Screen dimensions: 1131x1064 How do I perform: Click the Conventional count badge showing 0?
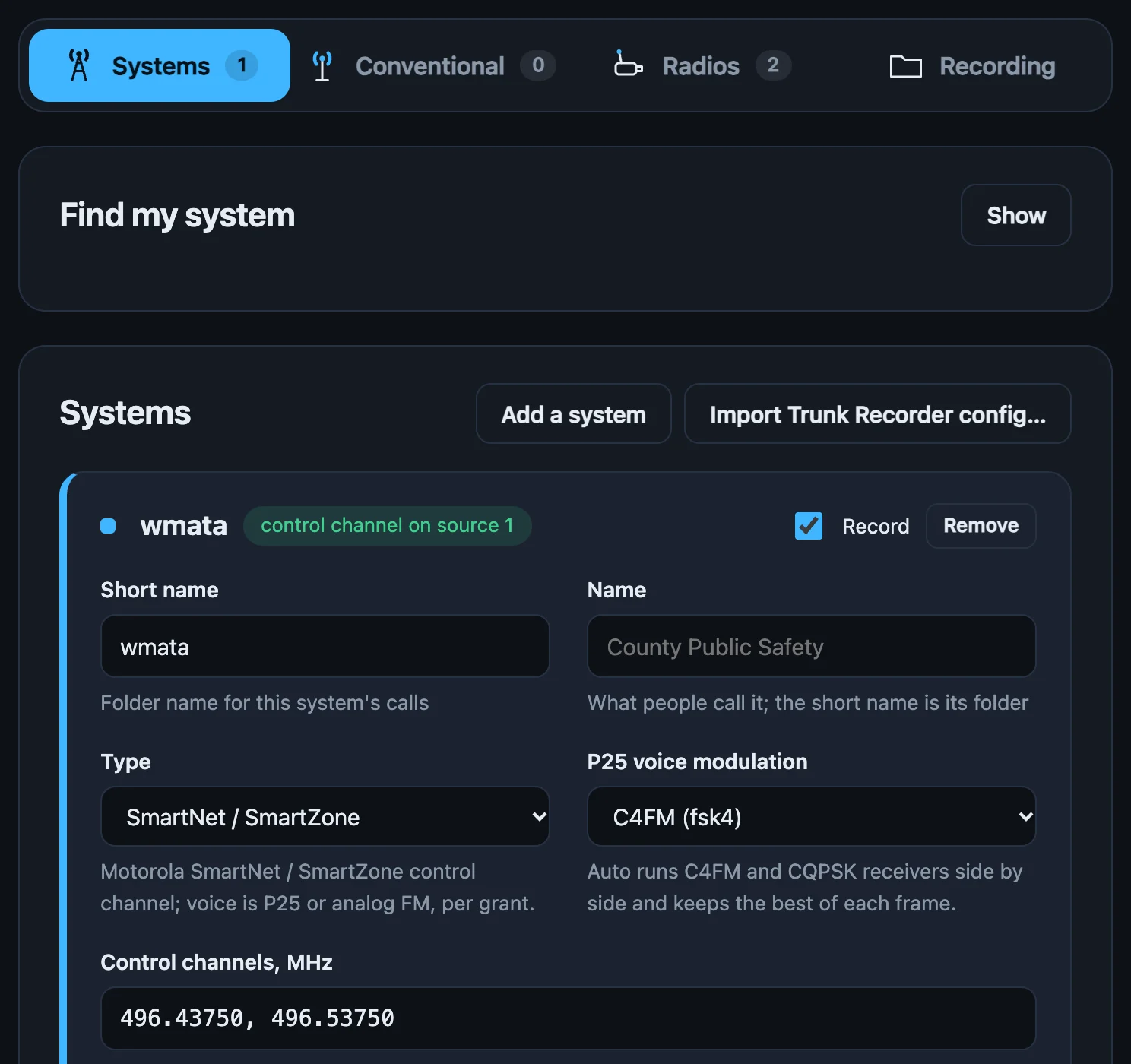click(x=538, y=65)
